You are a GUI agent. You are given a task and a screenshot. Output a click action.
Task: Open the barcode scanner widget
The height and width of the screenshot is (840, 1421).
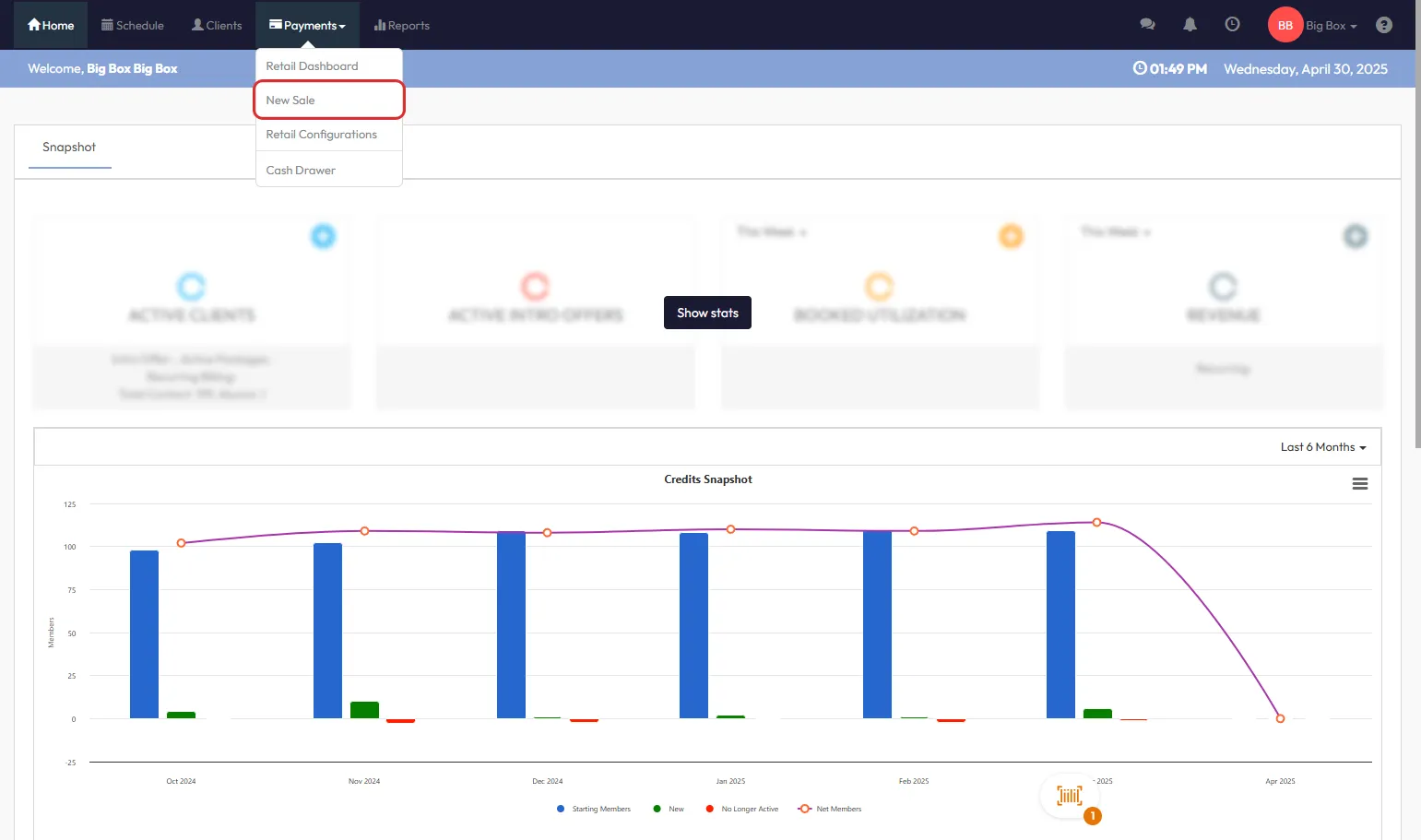1070,796
